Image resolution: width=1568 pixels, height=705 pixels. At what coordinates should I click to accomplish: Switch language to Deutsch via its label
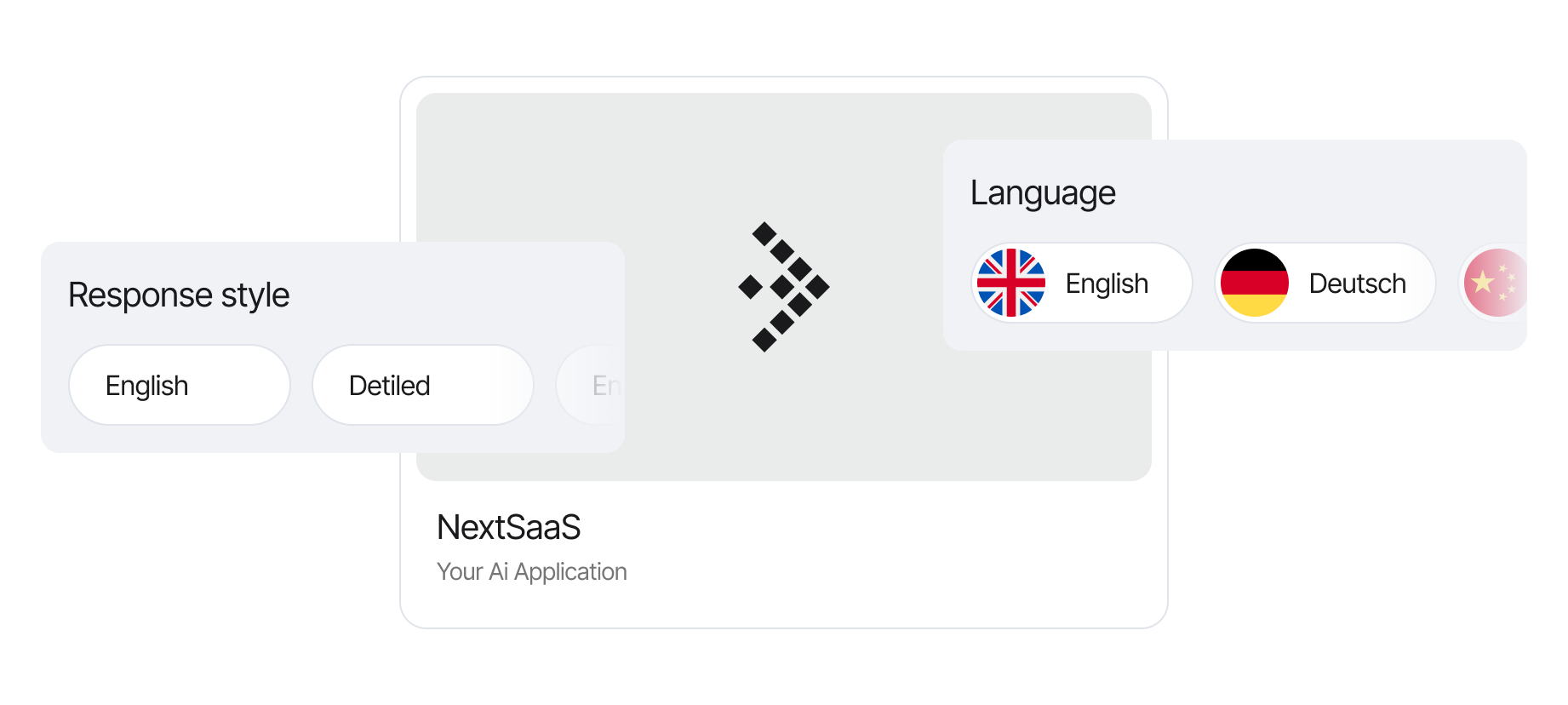point(1357,284)
